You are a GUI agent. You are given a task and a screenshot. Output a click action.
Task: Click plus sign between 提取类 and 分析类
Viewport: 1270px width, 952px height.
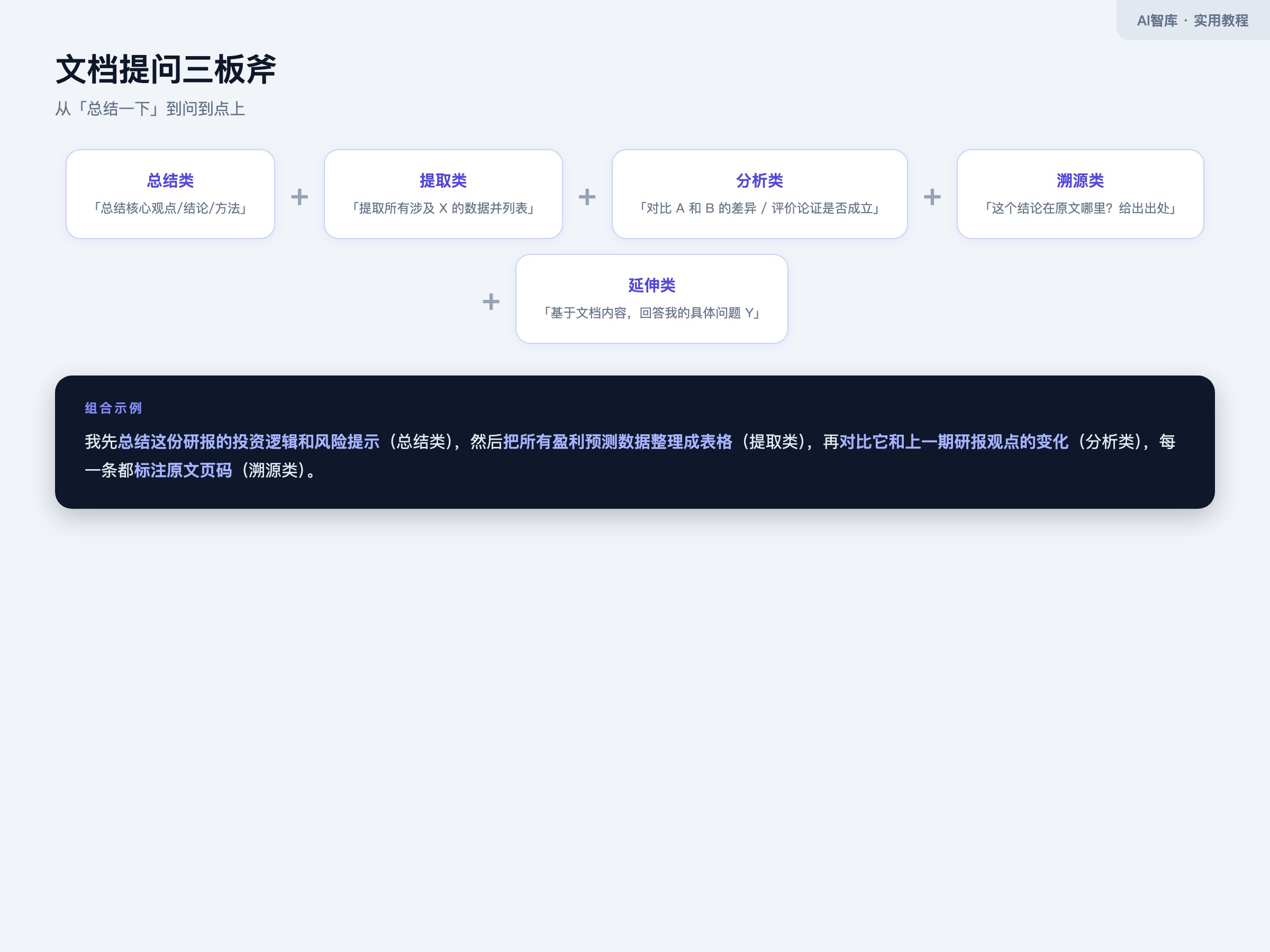(x=587, y=197)
